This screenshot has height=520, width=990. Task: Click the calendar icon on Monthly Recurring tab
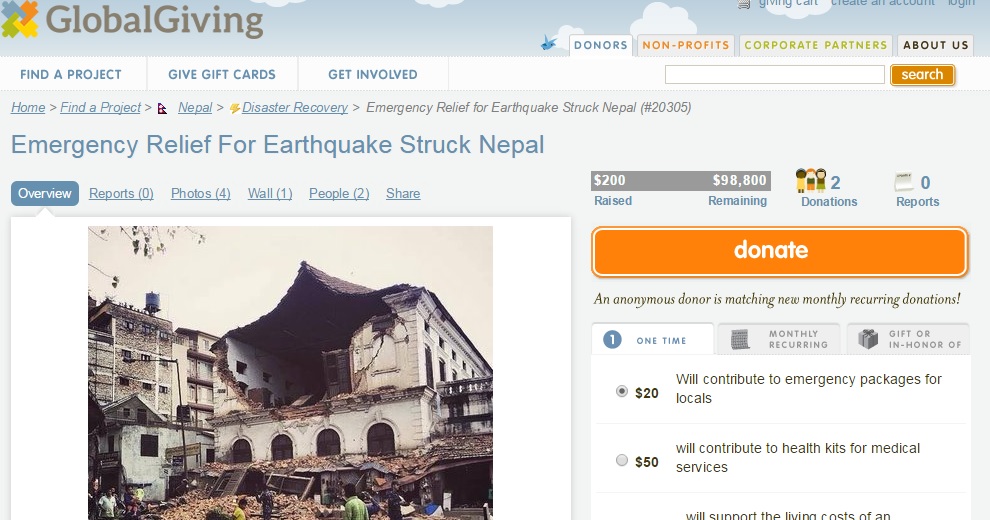point(740,340)
